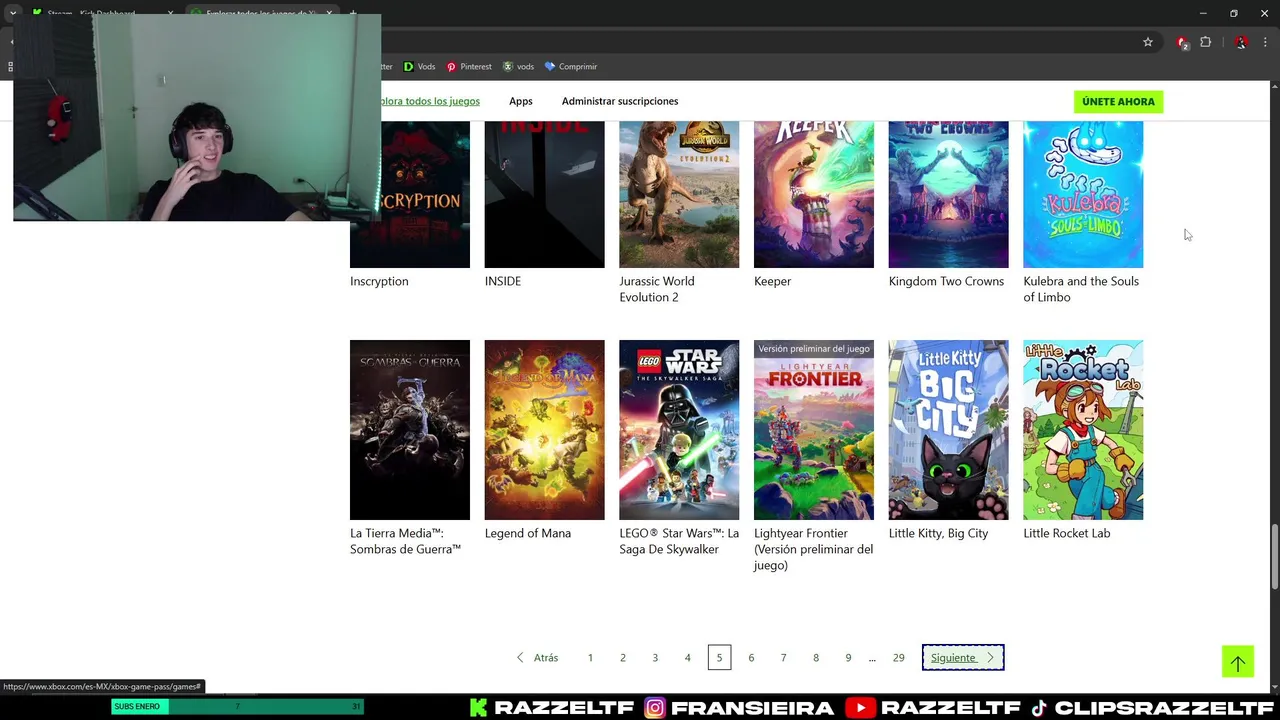Go to page 2

(x=622, y=657)
